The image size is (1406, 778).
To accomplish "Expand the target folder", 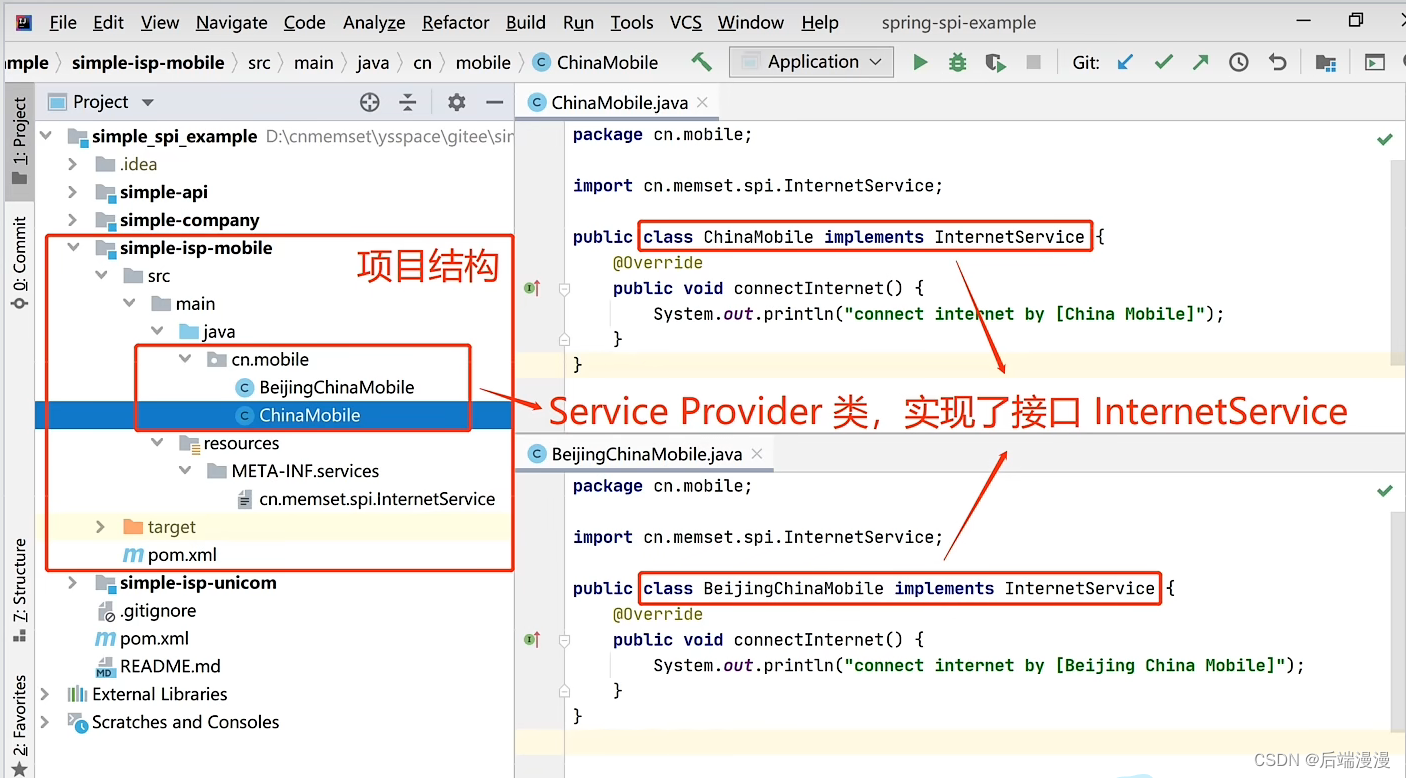I will [100, 527].
